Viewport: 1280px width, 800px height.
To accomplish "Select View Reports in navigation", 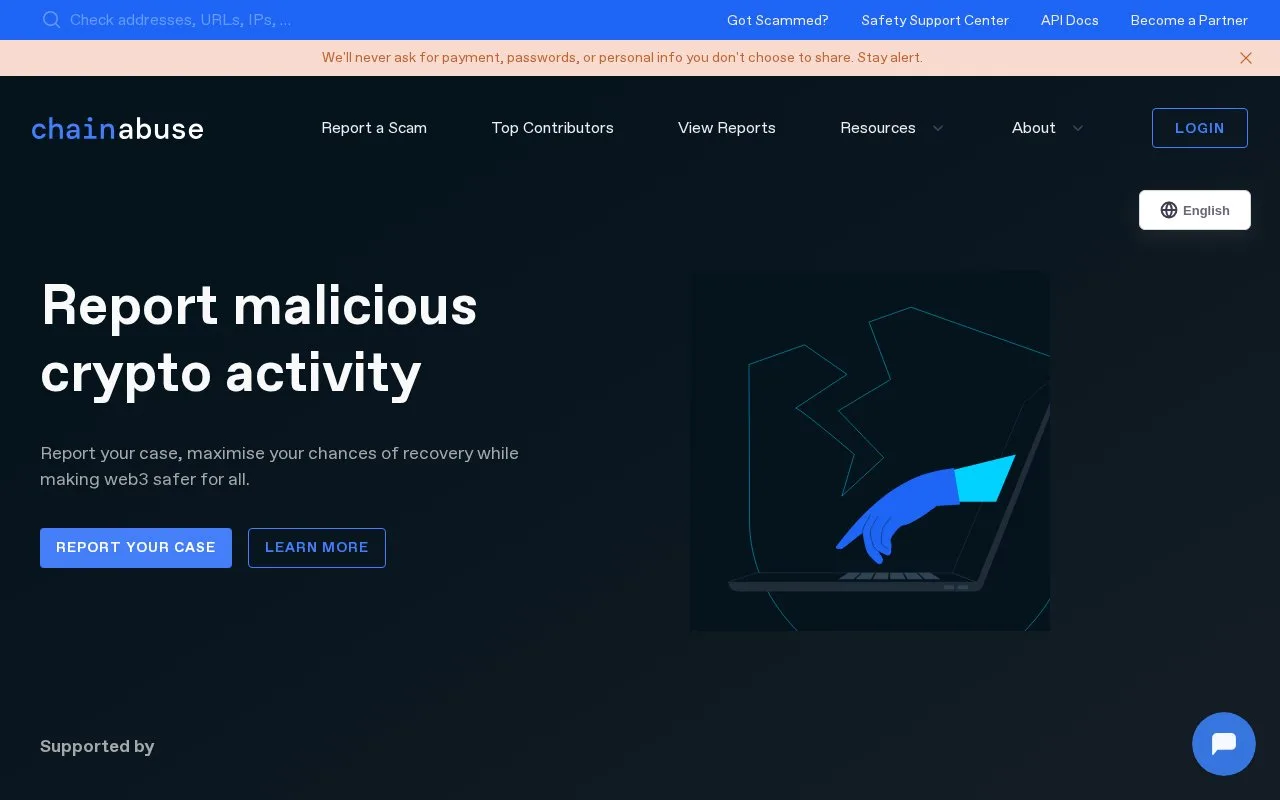I will (727, 128).
